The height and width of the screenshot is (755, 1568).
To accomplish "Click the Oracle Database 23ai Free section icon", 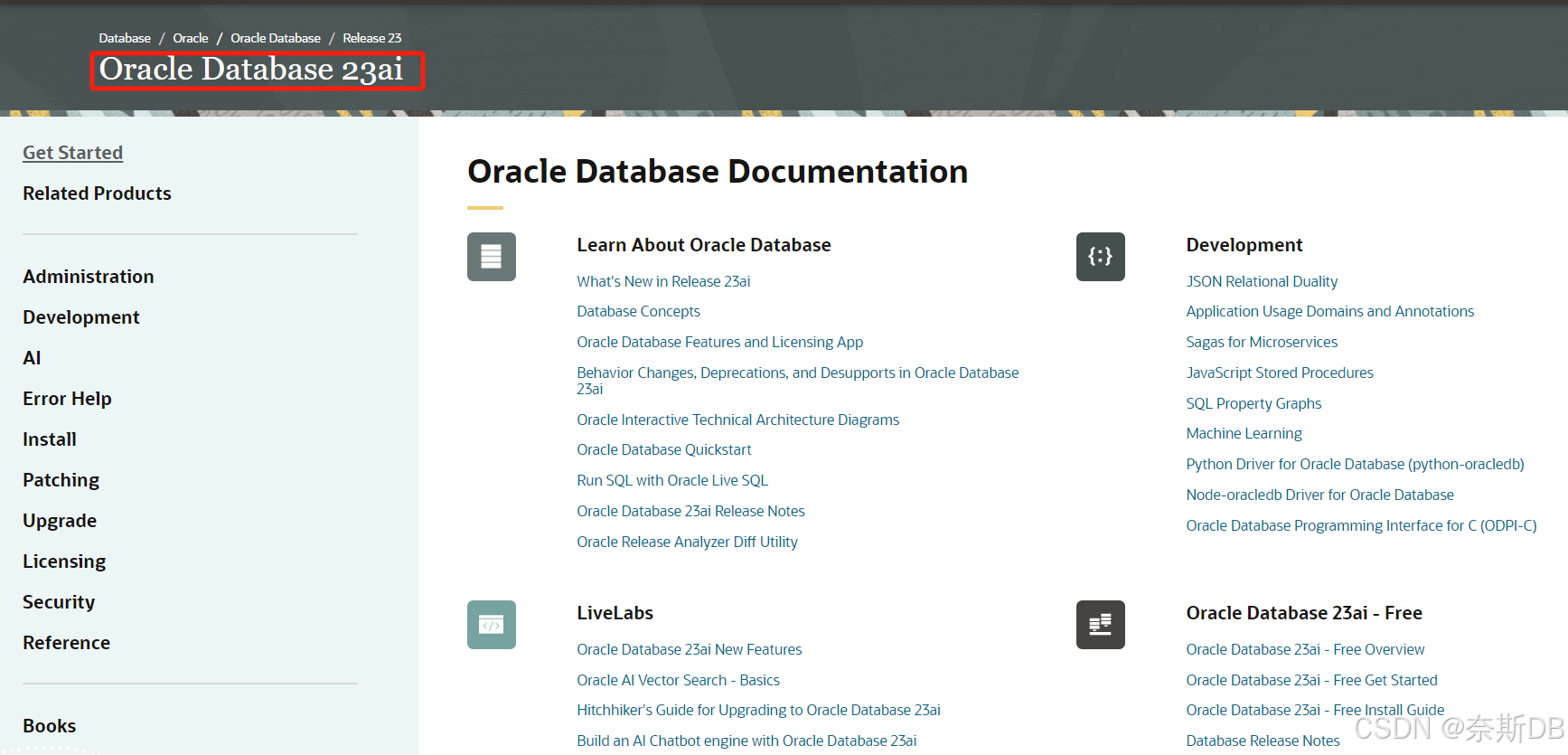I will click(x=1100, y=625).
